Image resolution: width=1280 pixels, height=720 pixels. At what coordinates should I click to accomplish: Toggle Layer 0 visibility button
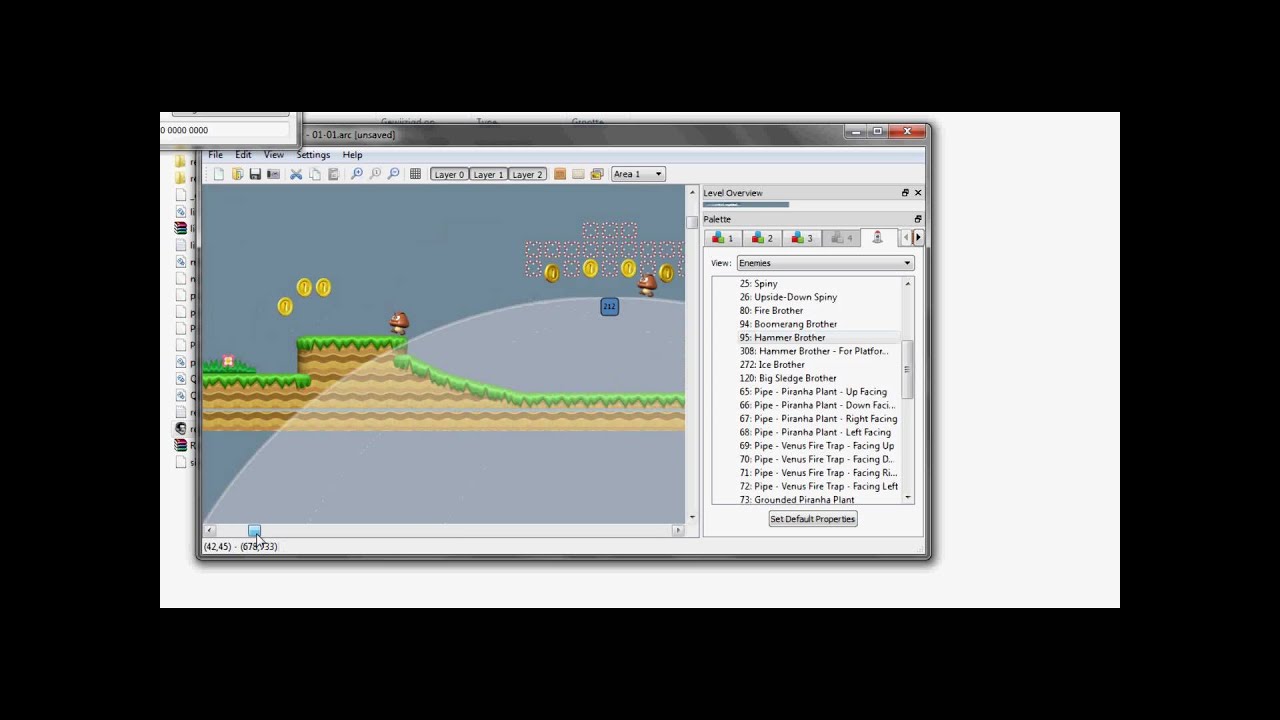449,174
